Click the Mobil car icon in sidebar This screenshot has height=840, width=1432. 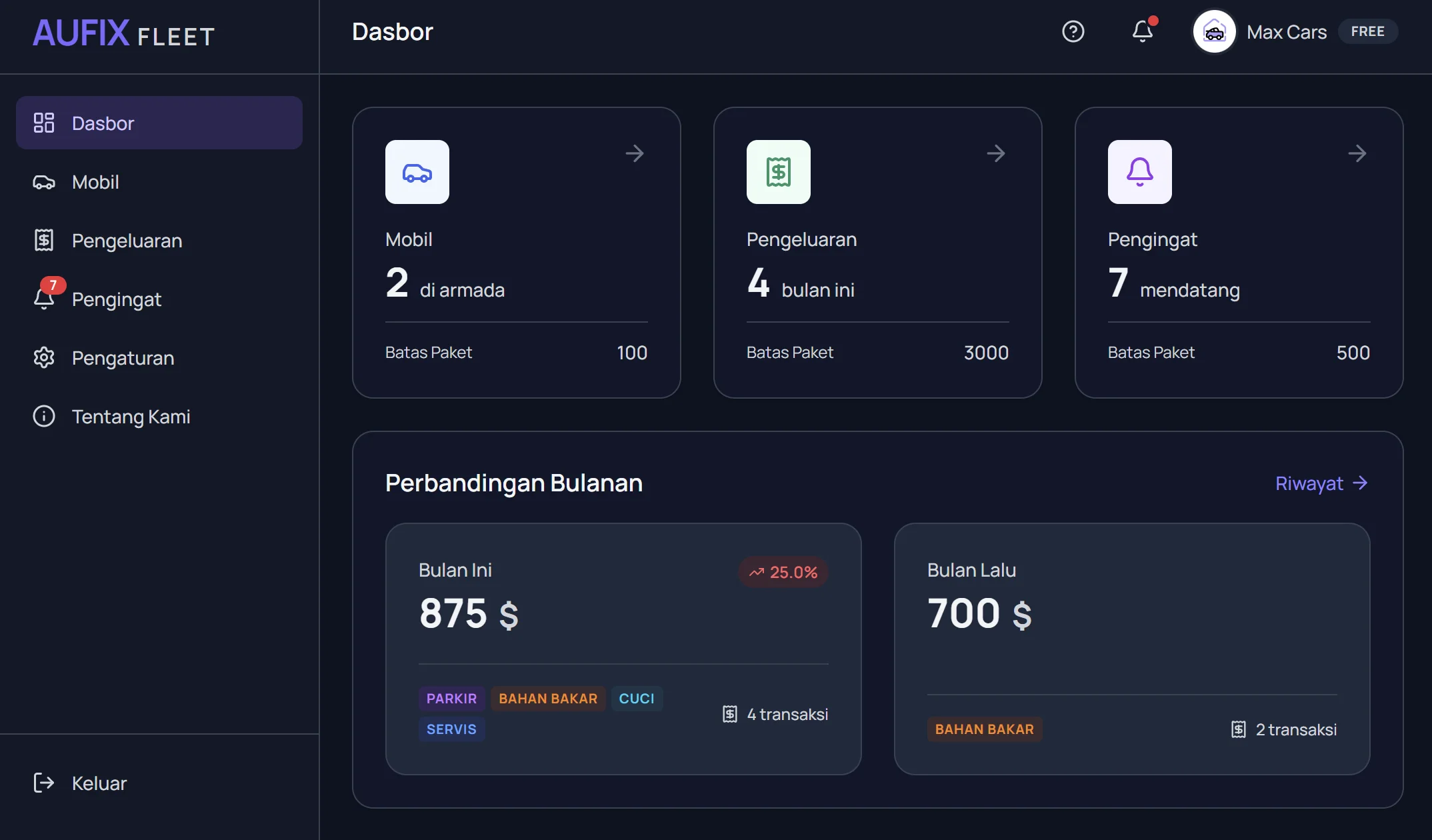pos(44,182)
